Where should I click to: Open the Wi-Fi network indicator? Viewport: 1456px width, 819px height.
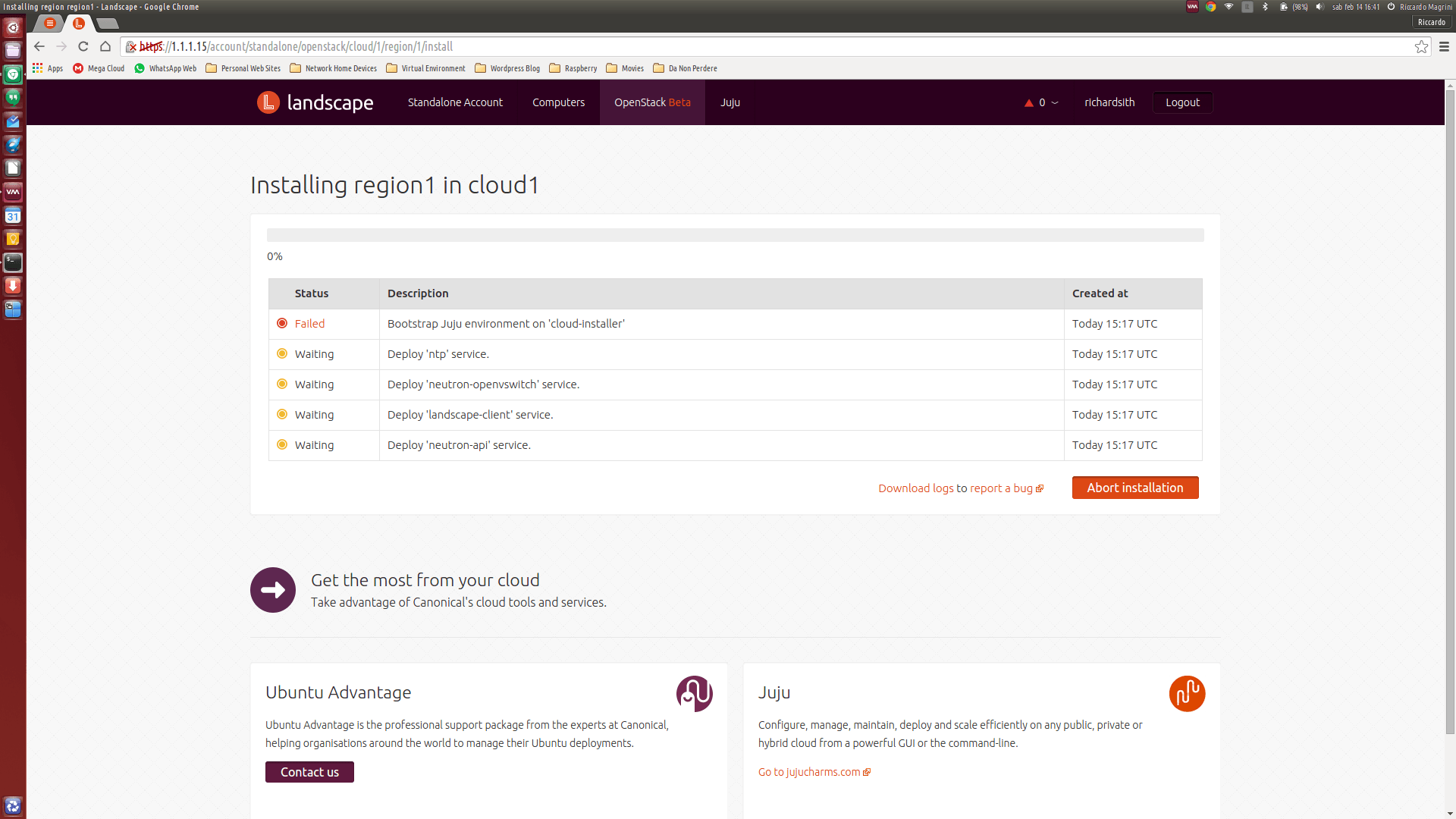click(x=1228, y=7)
